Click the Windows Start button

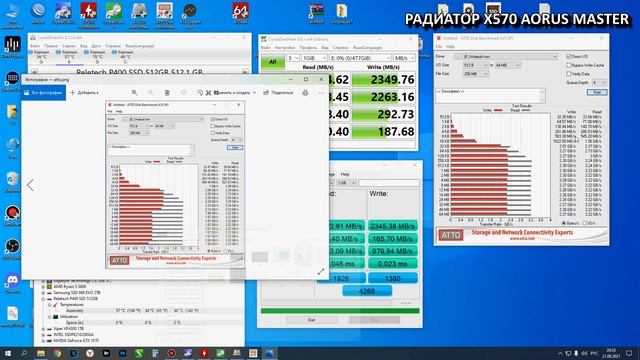8,353
